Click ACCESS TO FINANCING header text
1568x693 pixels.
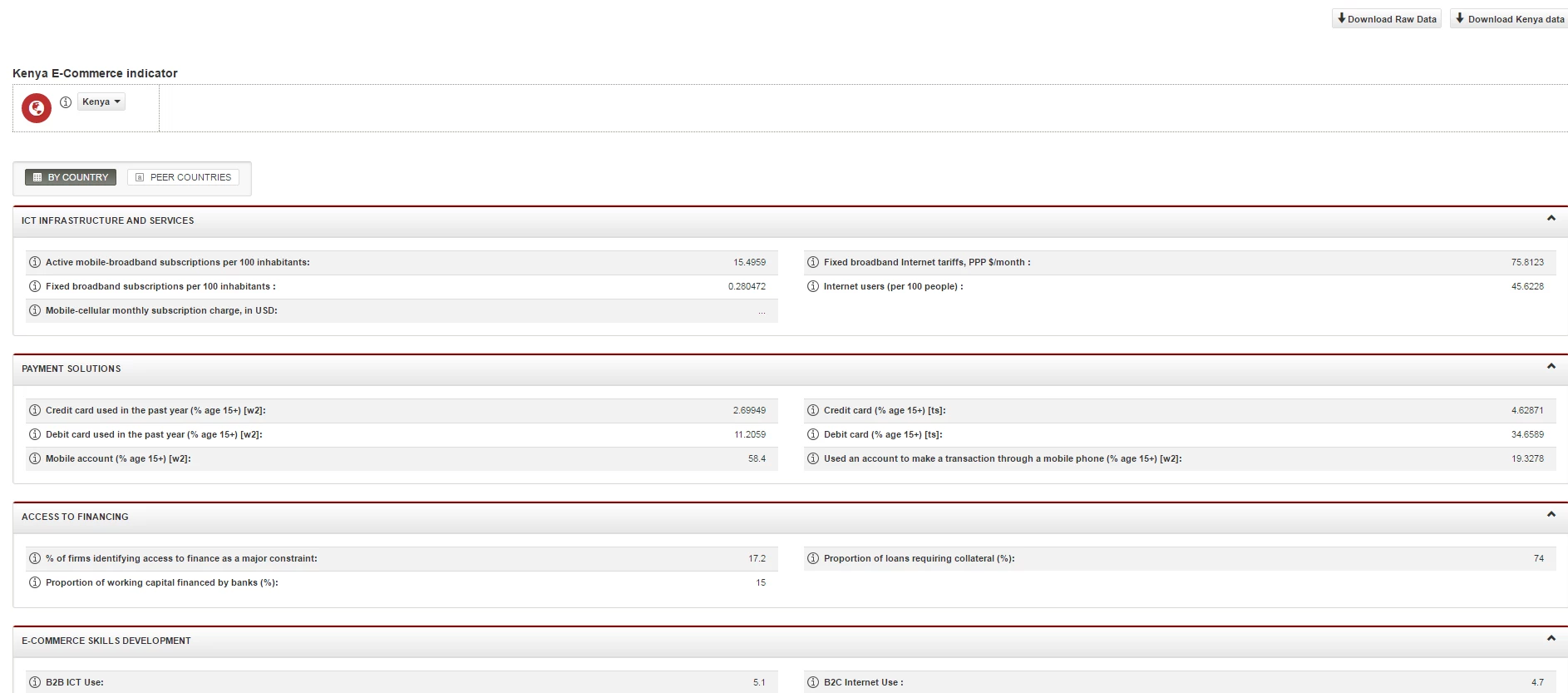tap(75, 517)
